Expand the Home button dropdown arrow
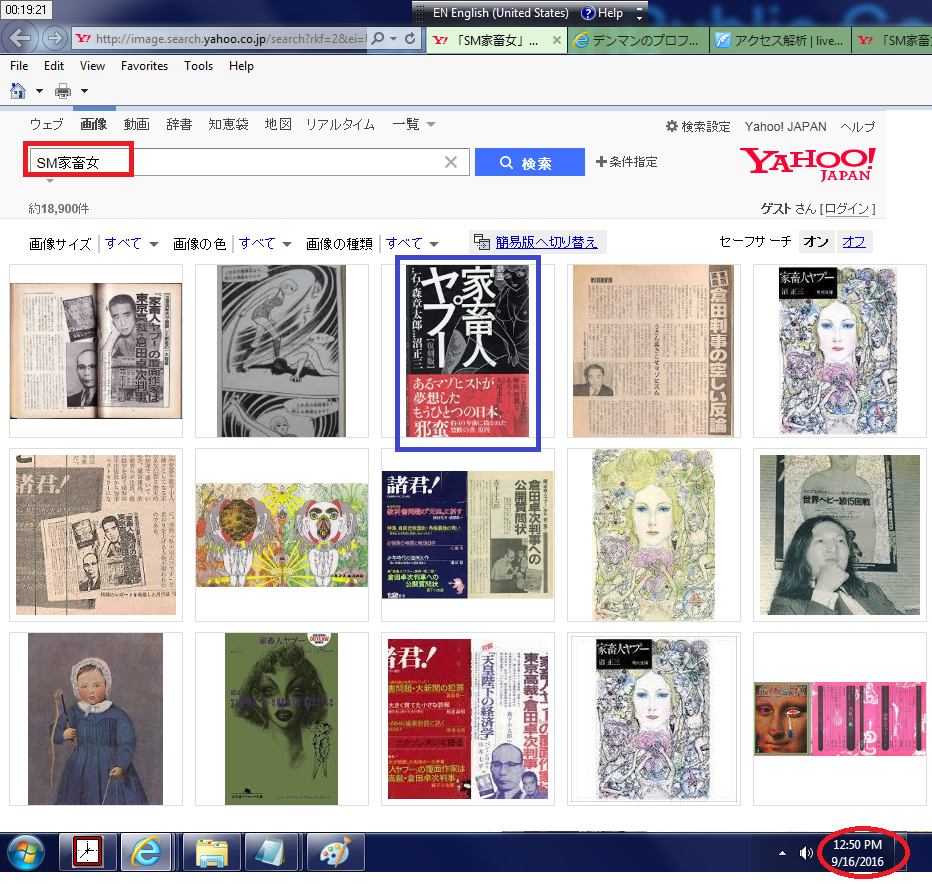The height and width of the screenshot is (884, 932). pyautogui.click(x=39, y=91)
